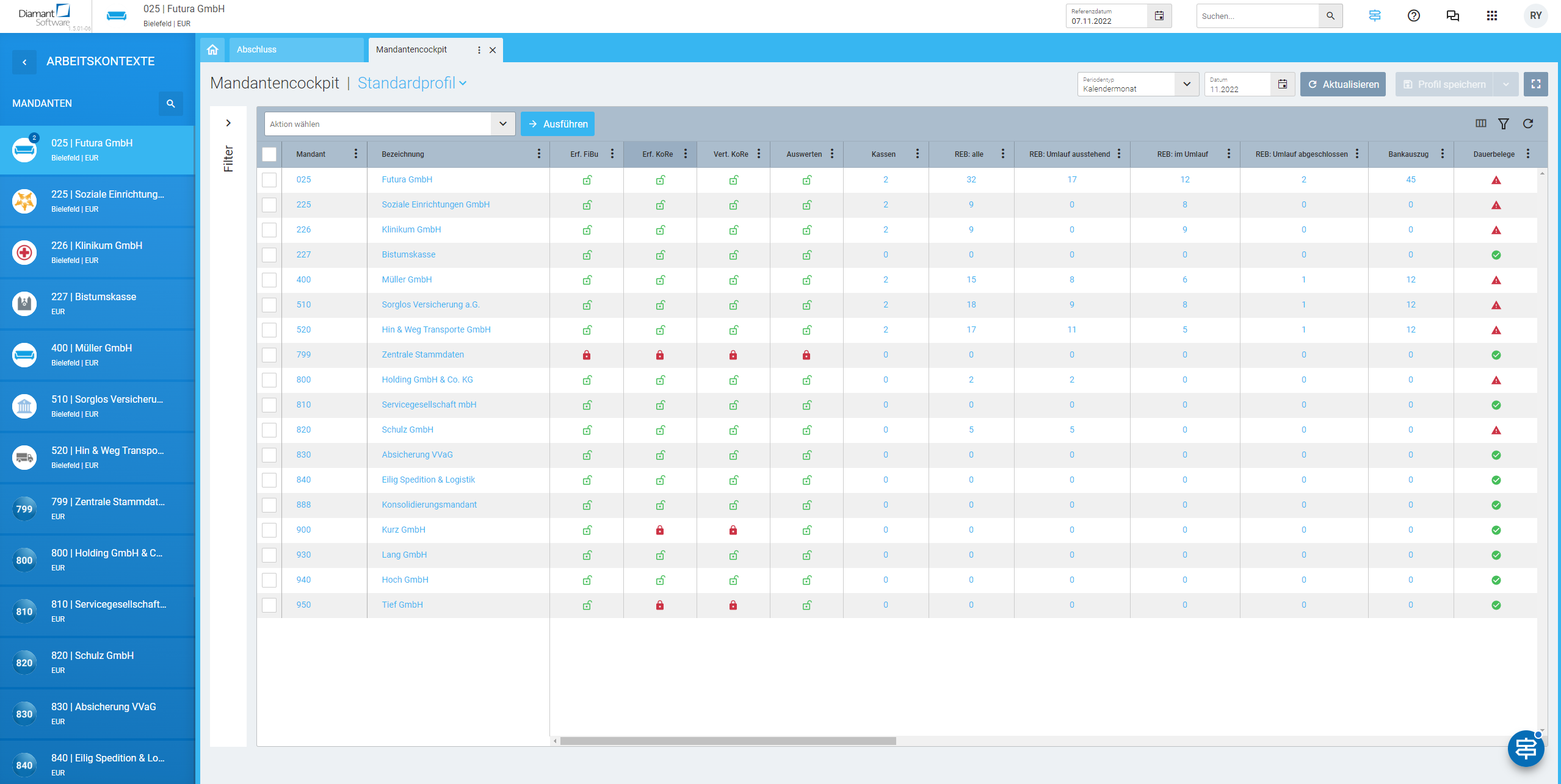Open Kassen column options menu
This screenshot has width=1561, height=784.
click(918, 154)
